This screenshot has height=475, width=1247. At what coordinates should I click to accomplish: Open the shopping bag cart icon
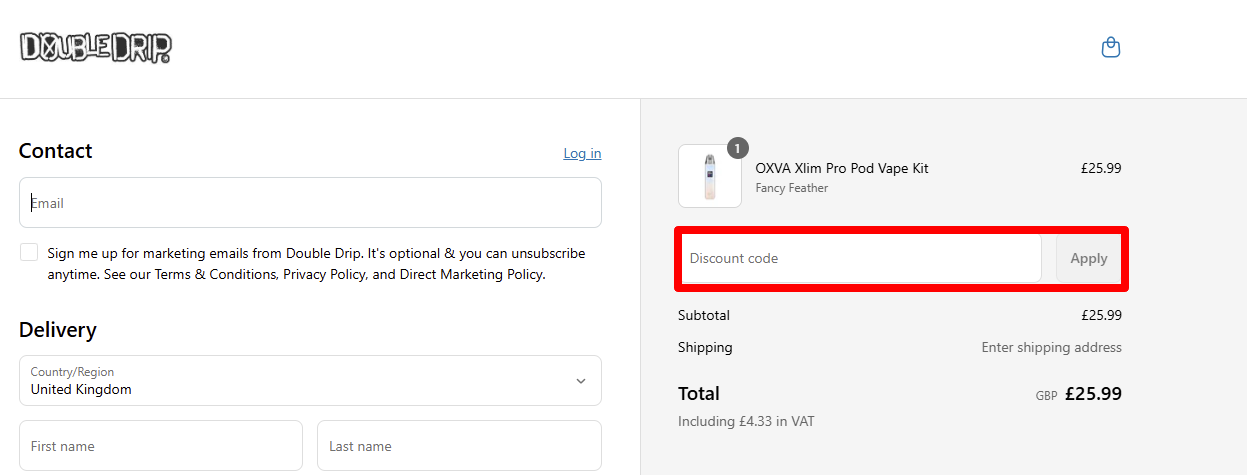[1110, 48]
